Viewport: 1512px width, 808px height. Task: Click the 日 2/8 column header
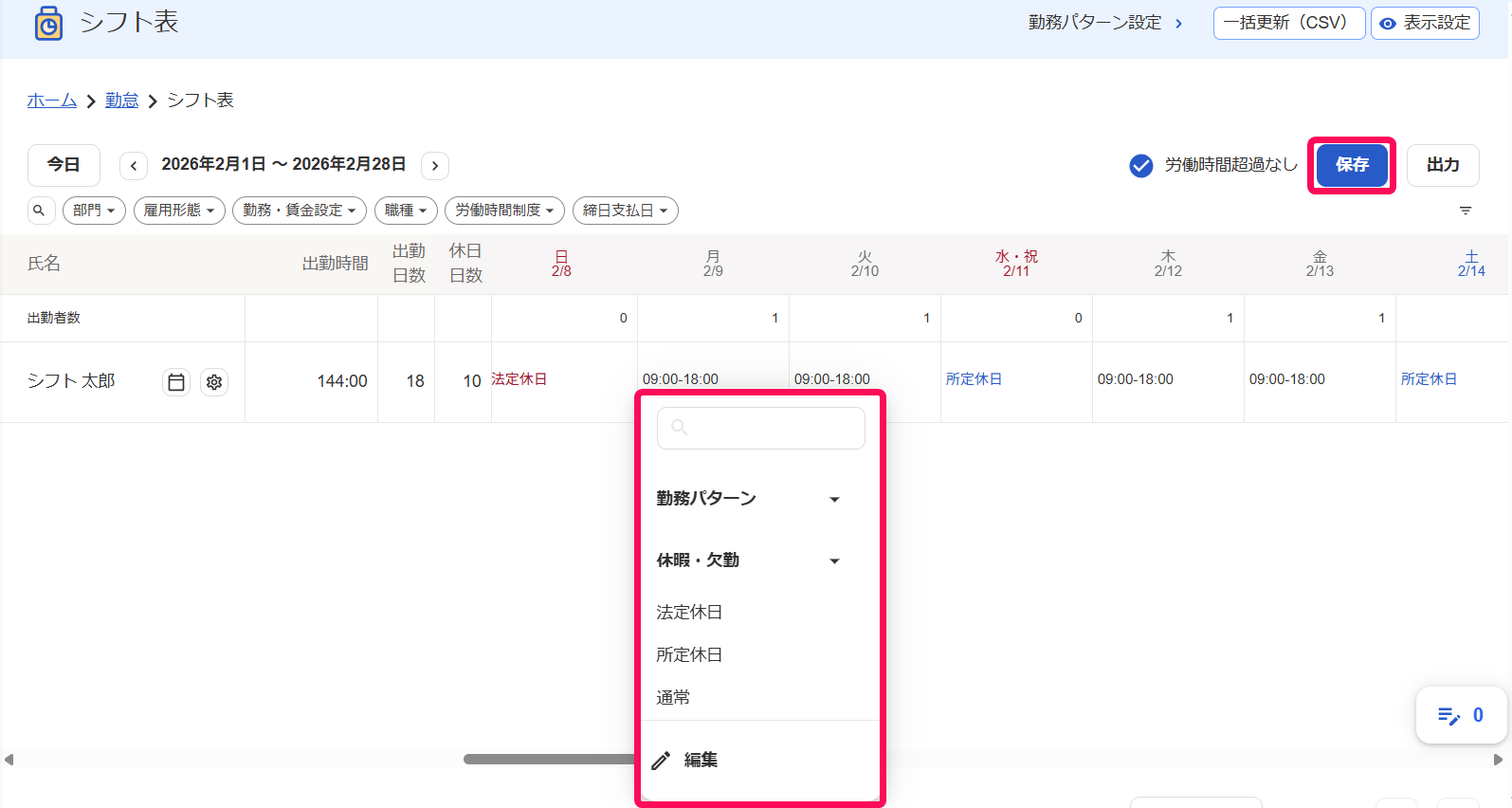coord(561,264)
